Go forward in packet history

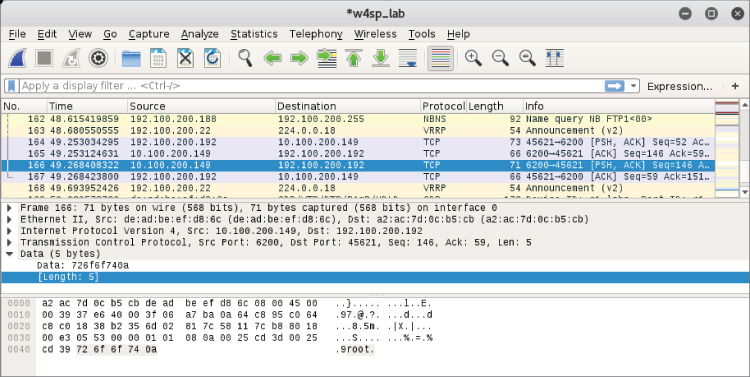299,58
